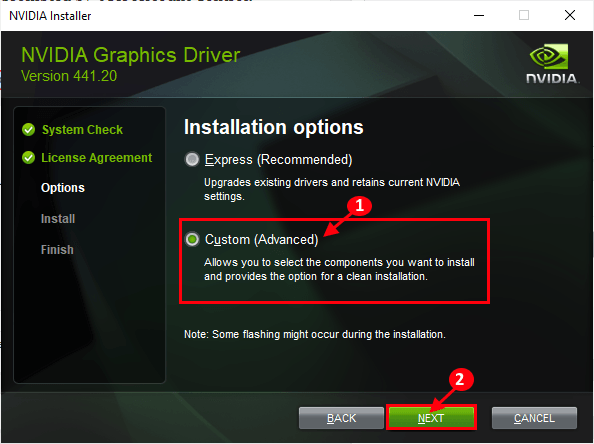Image resolution: width=594 pixels, height=444 pixels.
Task: Select the Finish step in sidebar
Action: pos(57,250)
